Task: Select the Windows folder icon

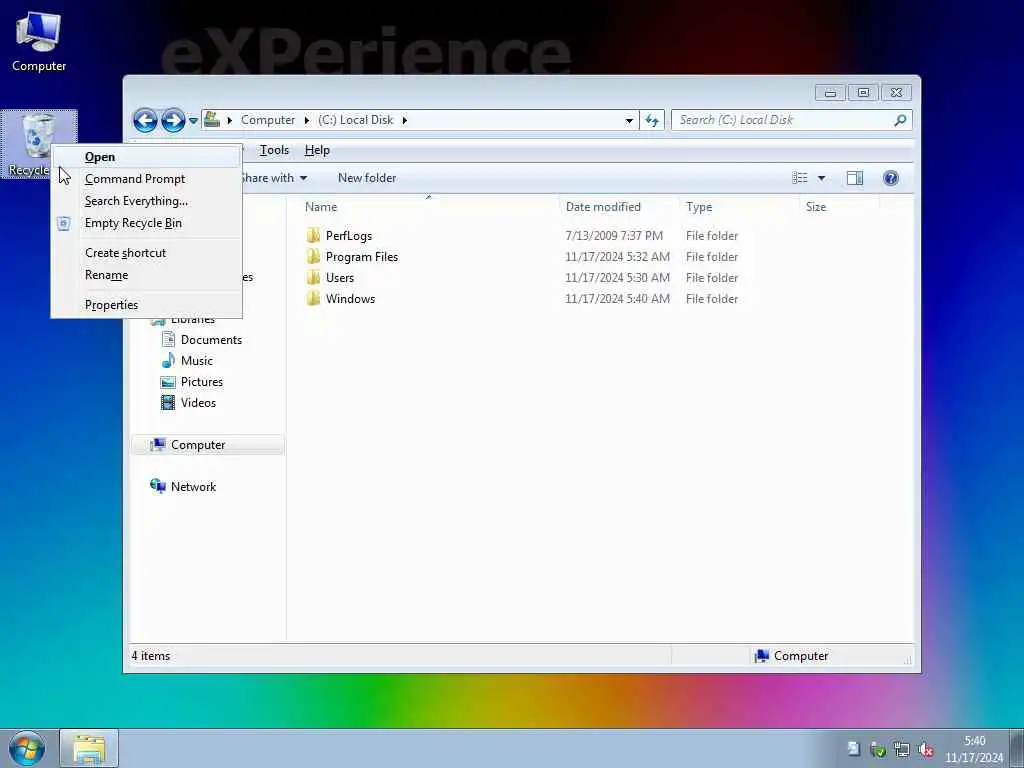Action: point(313,298)
